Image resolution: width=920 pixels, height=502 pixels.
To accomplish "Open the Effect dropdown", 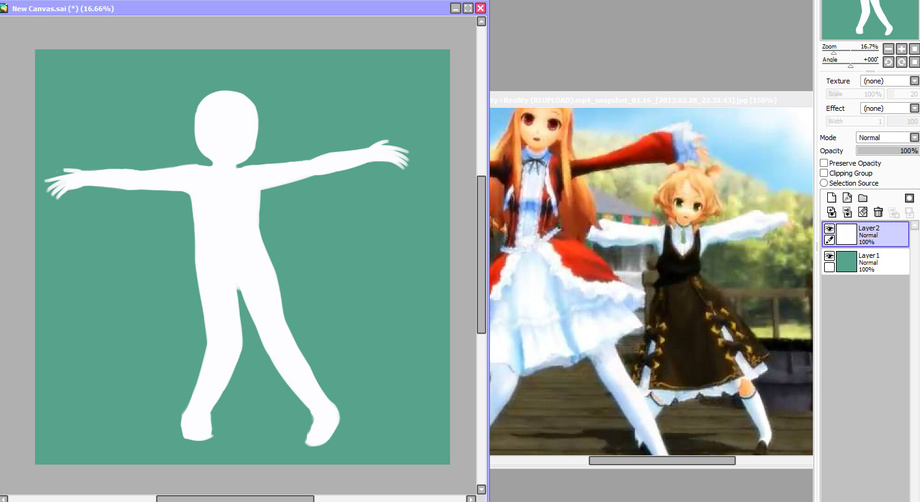I will pos(889,108).
